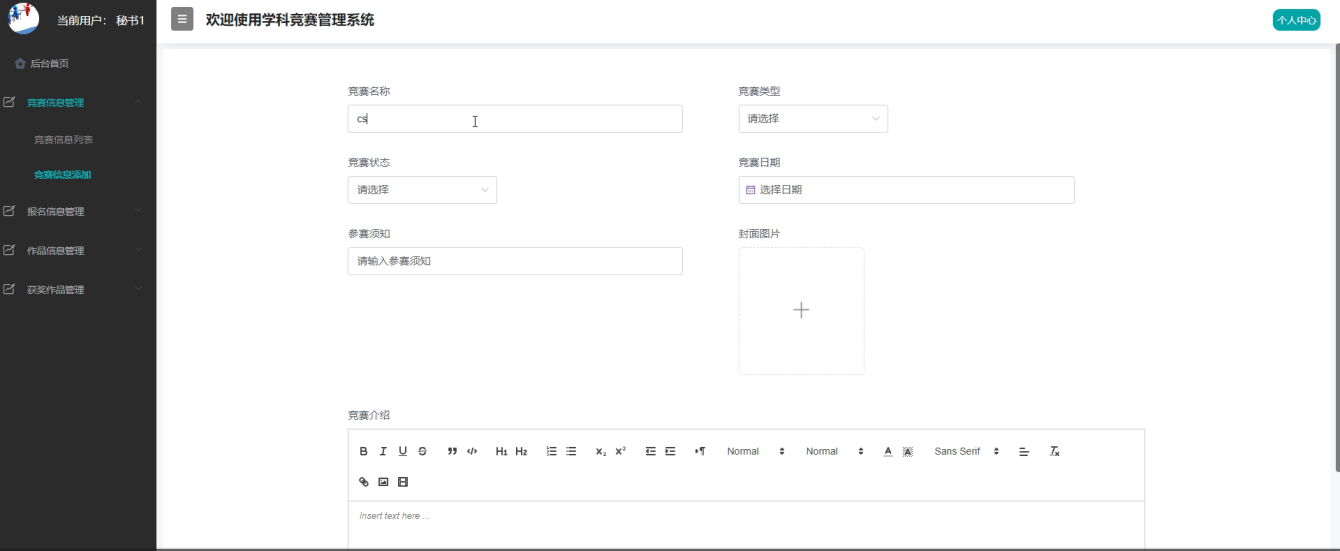This screenshot has width=1340, height=551.
Task: Open the font size Normal dropdown
Action: coord(756,452)
